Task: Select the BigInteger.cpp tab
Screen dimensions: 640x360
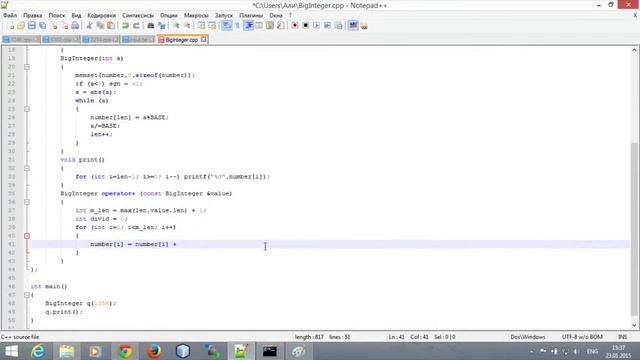Action: pyautogui.click(x=182, y=40)
